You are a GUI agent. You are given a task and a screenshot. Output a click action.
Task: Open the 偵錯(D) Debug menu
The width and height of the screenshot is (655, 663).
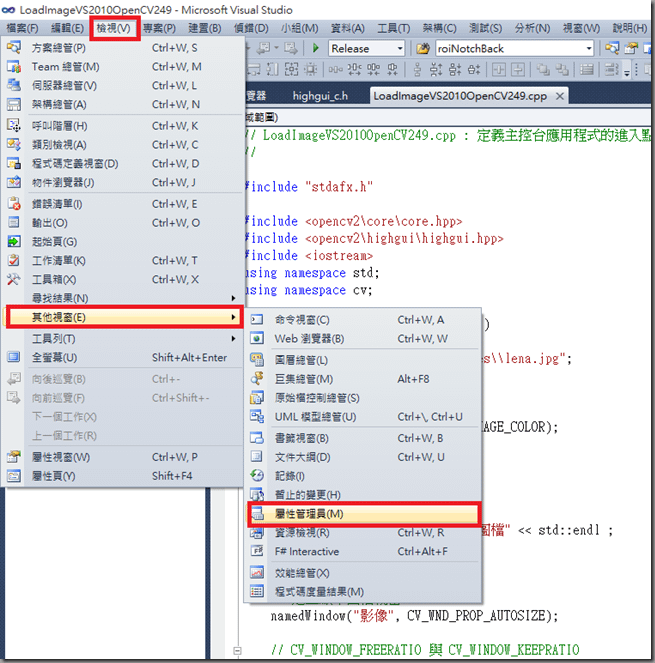coord(251,28)
